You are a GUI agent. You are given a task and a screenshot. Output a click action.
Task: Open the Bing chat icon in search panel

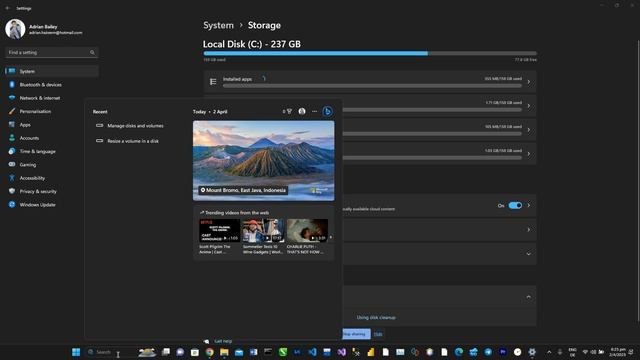coord(327,111)
